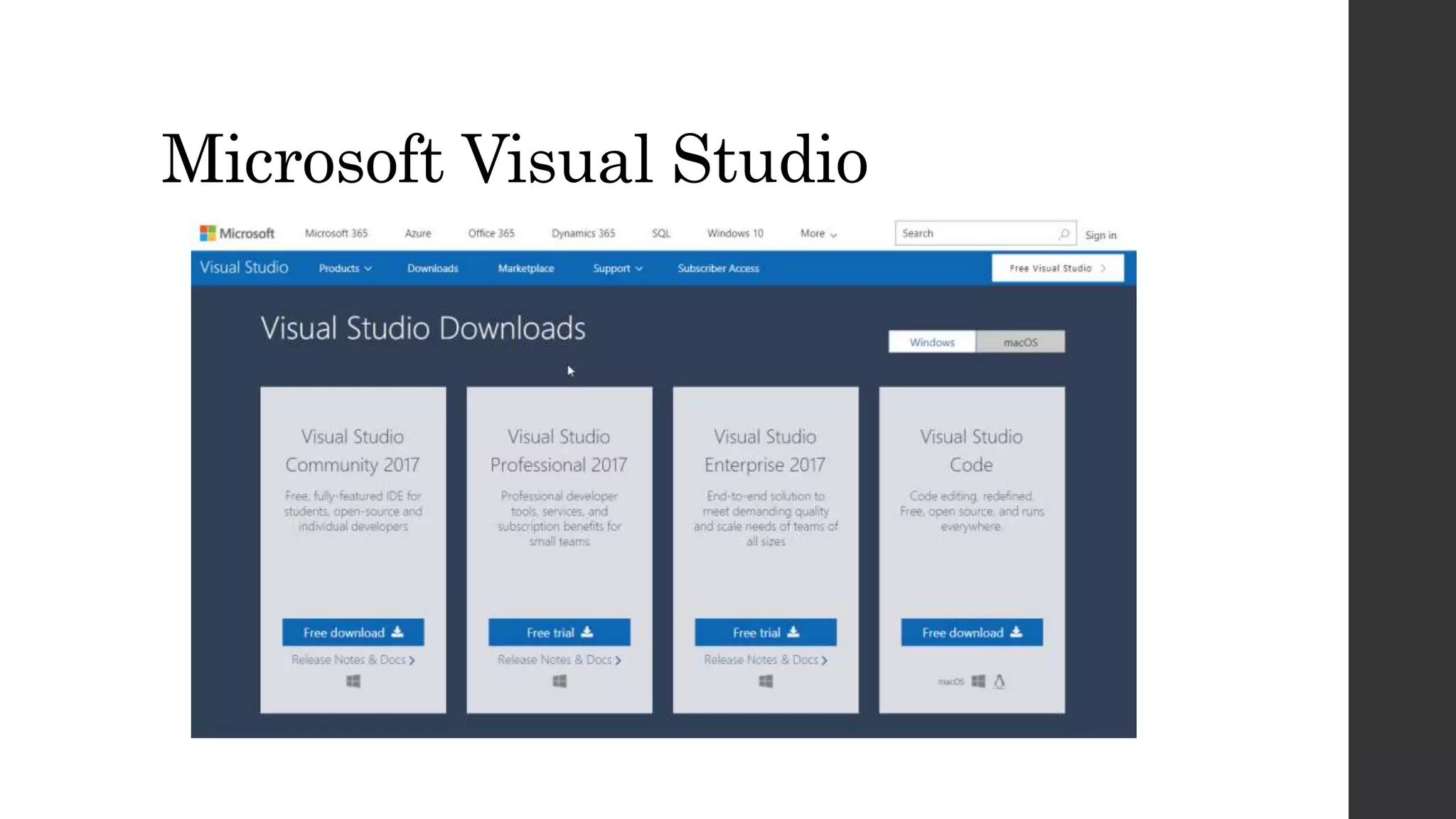Viewport: 1456px width, 819px height.
Task: Click Free trial for Enterprise 2017
Action: pyautogui.click(x=766, y=632)
